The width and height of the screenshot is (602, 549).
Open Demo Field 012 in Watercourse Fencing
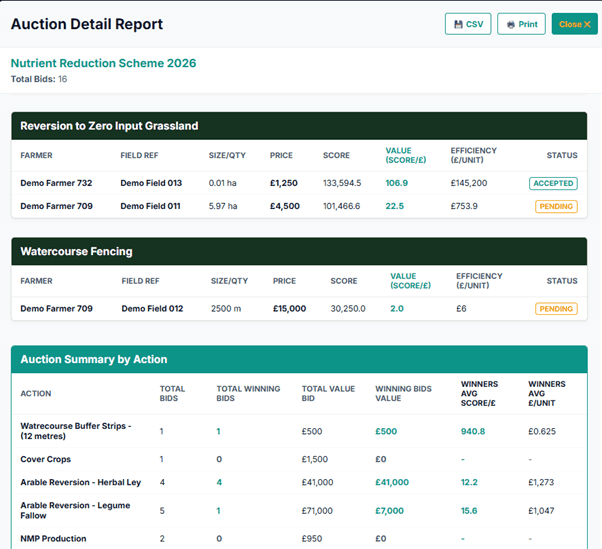[152, 309]
